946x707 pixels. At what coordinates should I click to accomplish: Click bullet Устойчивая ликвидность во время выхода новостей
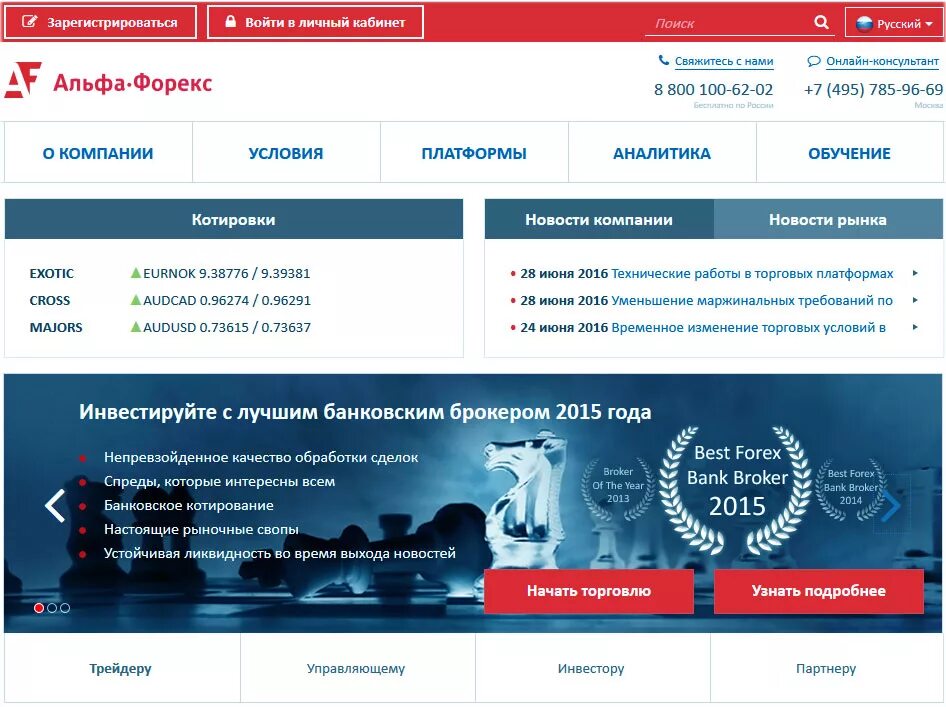pyautogui.click(x=280, y=553)
